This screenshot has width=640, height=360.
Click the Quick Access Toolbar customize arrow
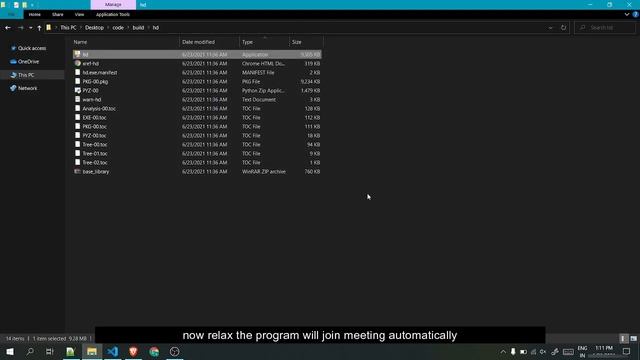(32, 5)
